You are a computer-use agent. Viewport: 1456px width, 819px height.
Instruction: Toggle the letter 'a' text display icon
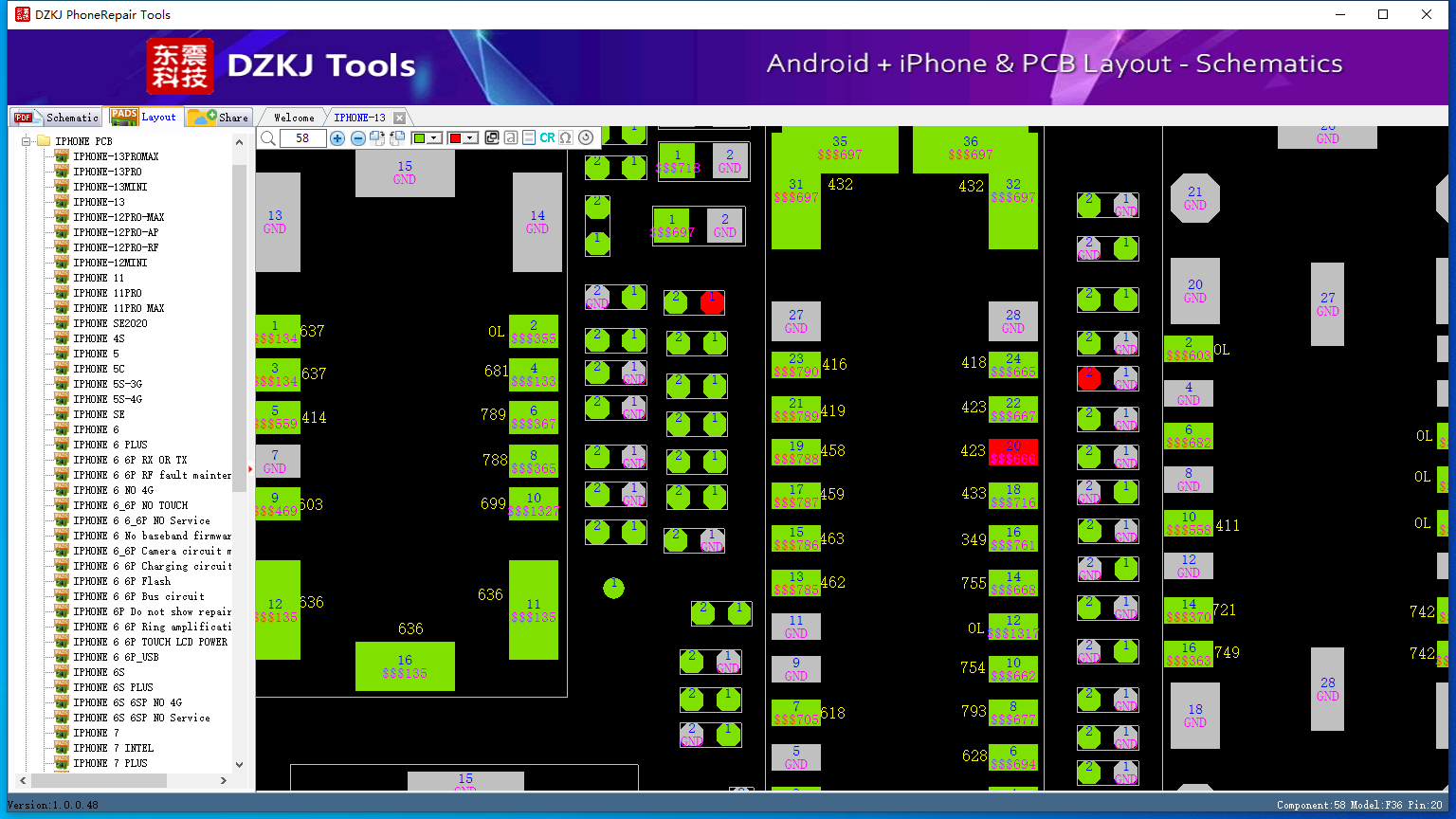pyautogui.click(x=511, y=138)
